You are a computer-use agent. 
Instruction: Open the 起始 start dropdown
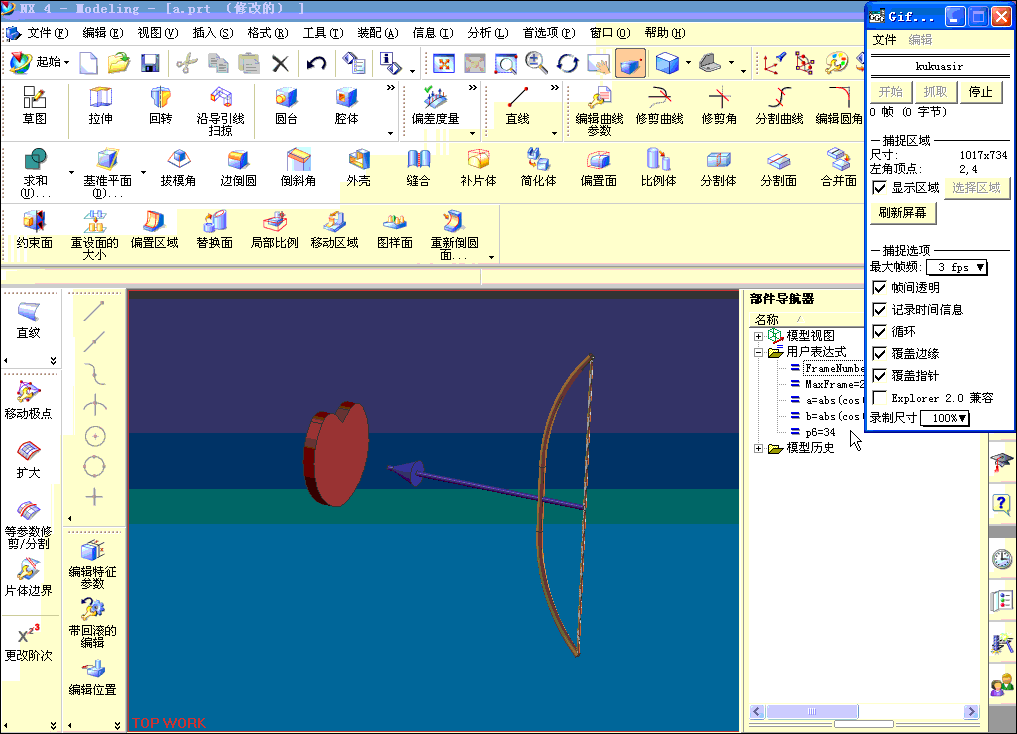[x=40, y=63]
